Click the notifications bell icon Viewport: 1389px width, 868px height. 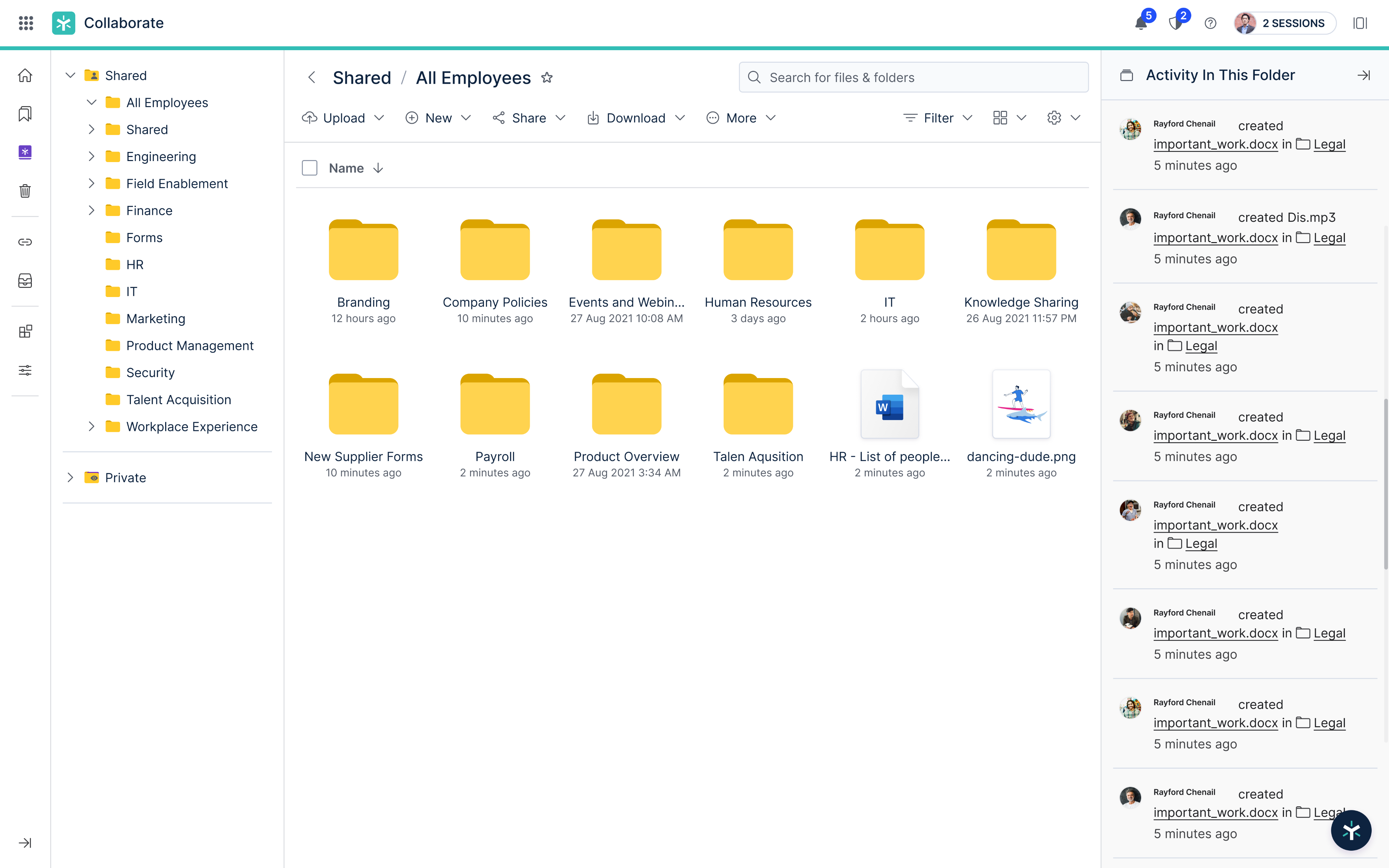[1141, 23]
